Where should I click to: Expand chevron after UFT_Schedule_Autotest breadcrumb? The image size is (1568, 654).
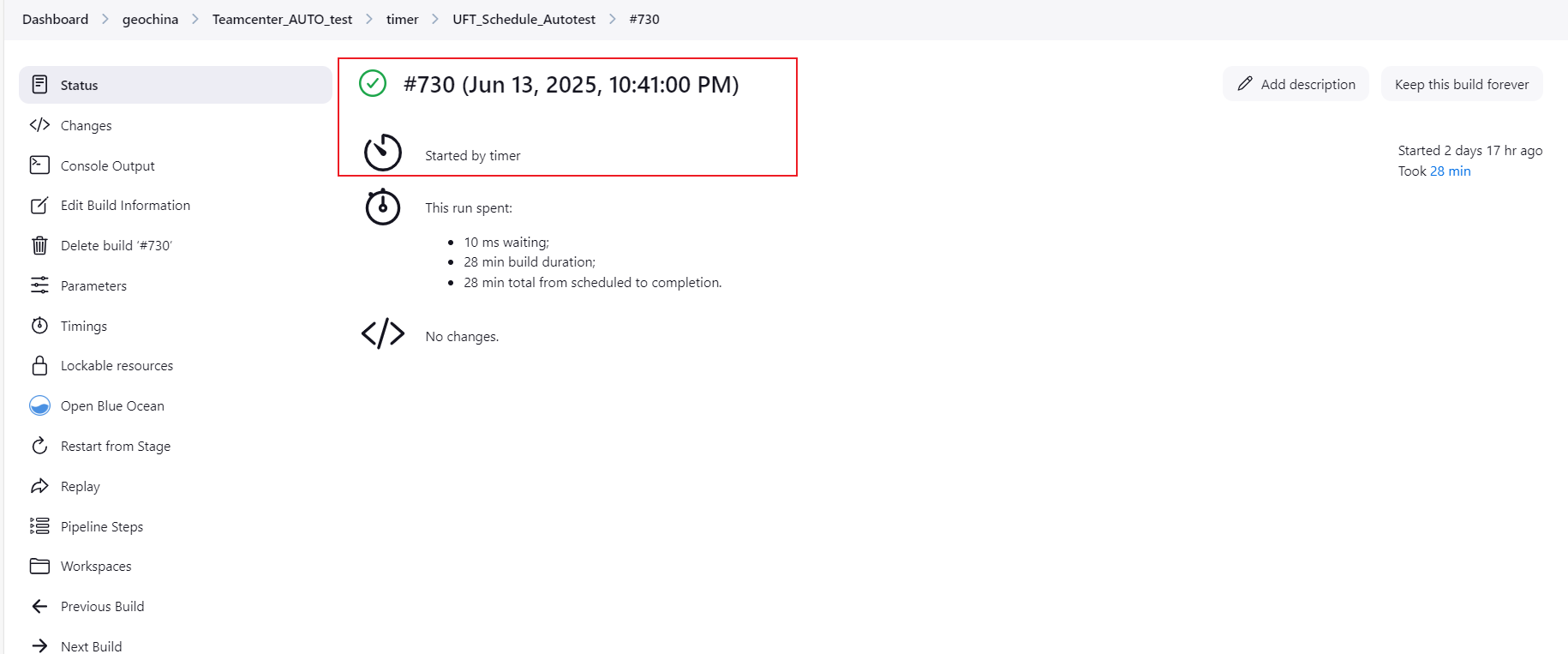[613, 19]
